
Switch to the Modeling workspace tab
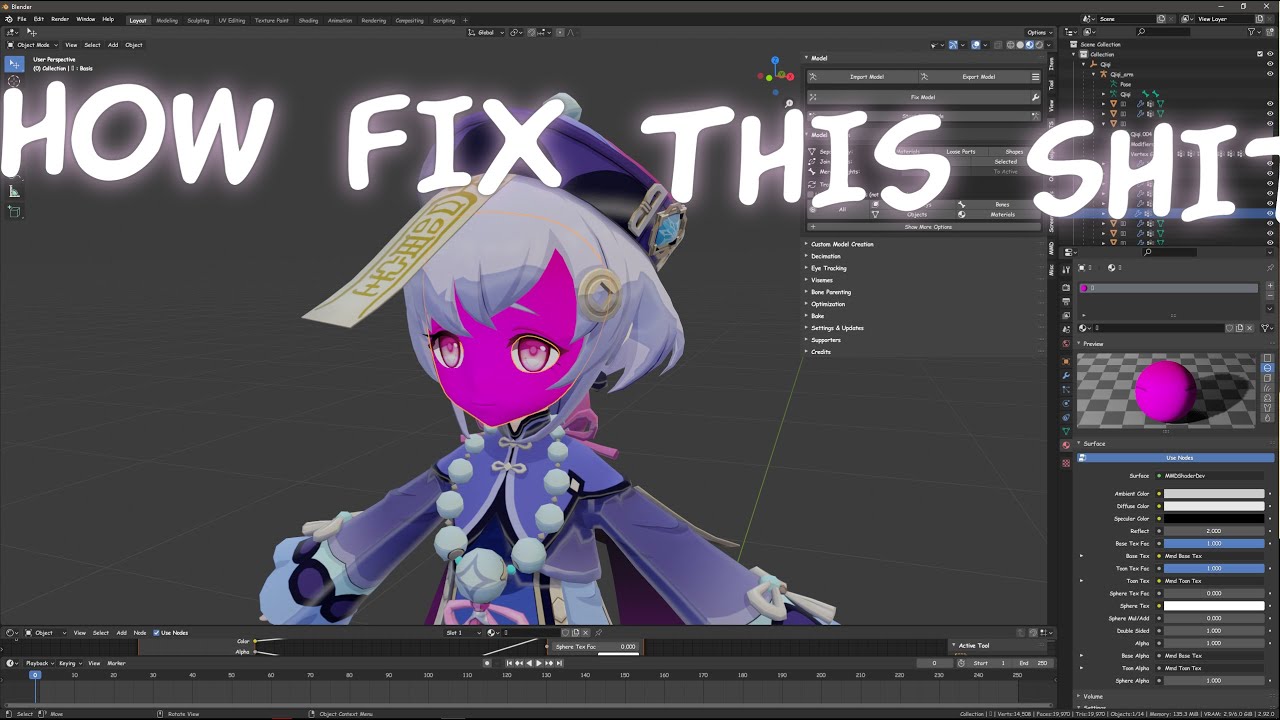[167, 20]
